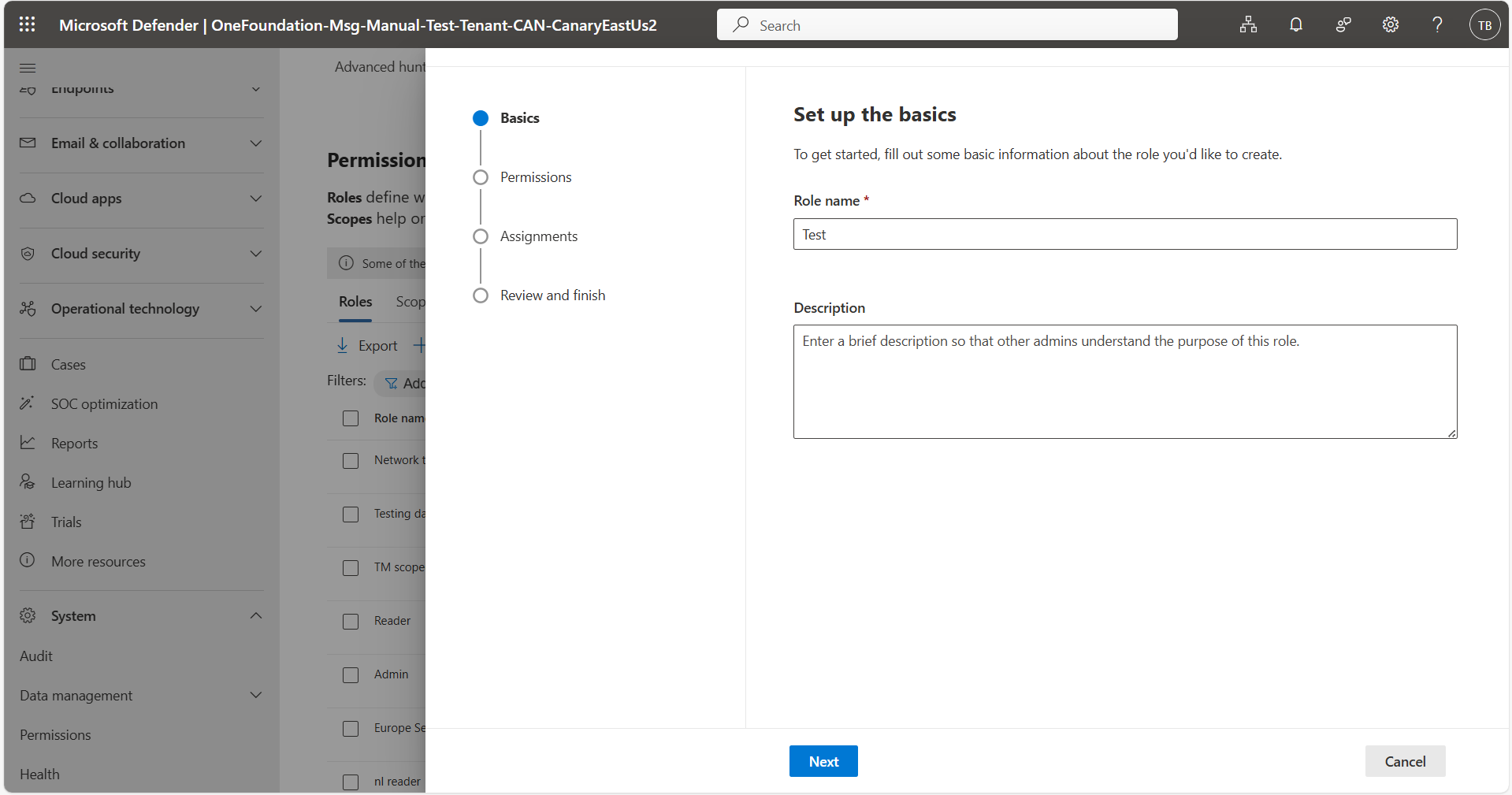Open the Reports sidebar item
Viewport: 1512px width, 795px height.
coord(74,443)
